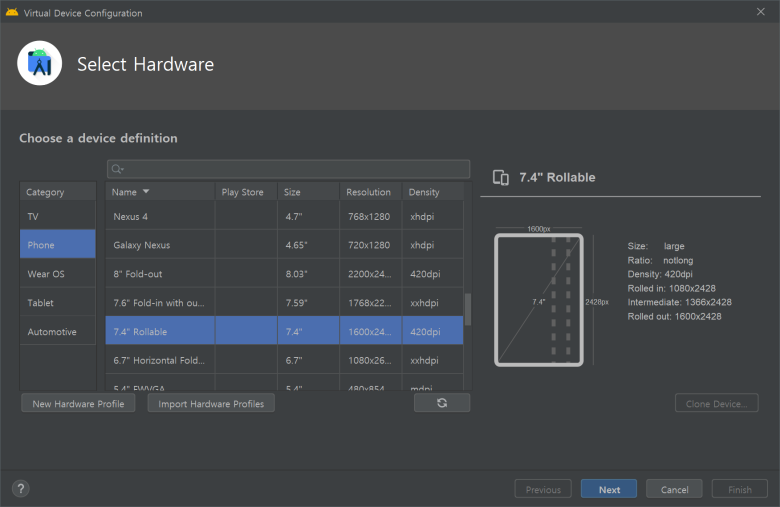Click the refresh device list icon button
The image size is (780, 507).
(x=442, y=403)
